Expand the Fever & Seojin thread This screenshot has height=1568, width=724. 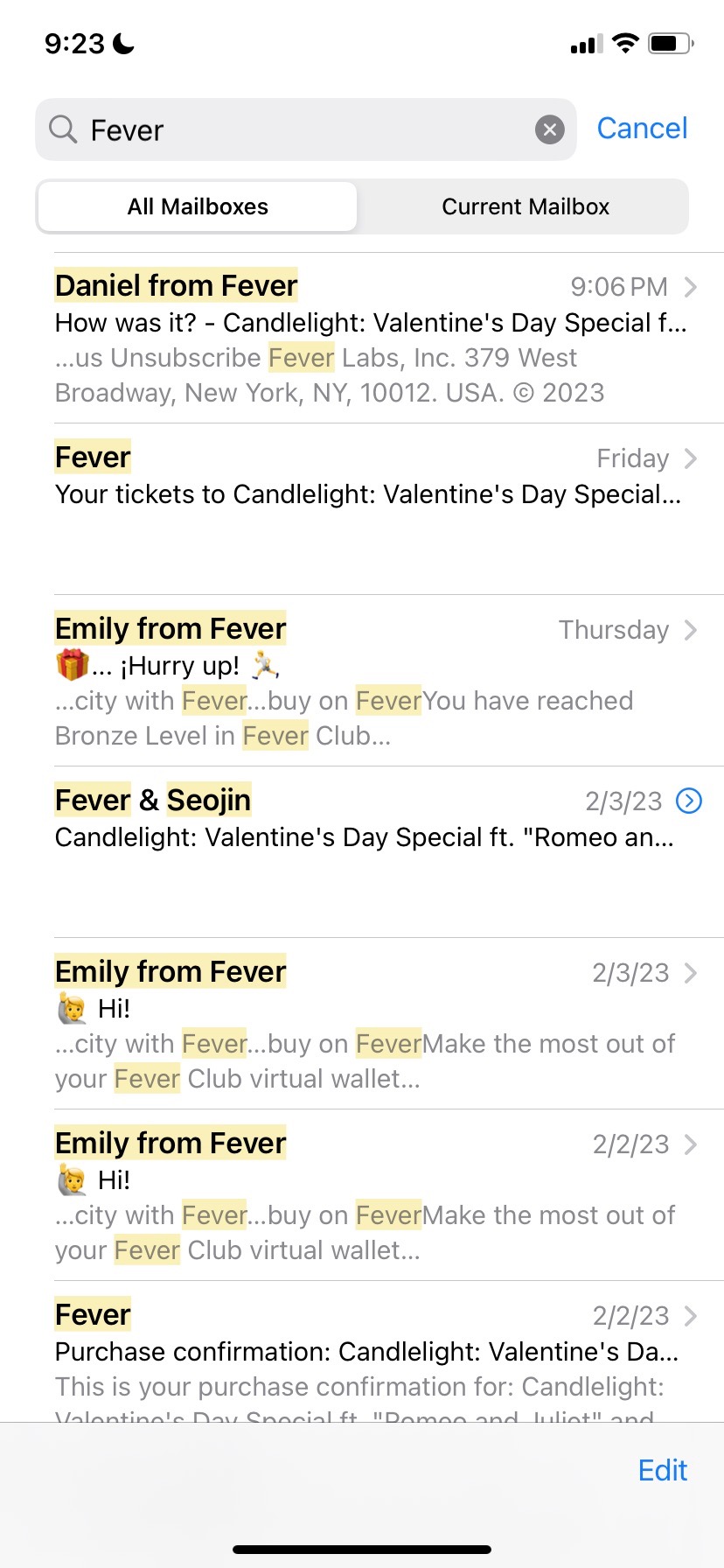point(689,801)
